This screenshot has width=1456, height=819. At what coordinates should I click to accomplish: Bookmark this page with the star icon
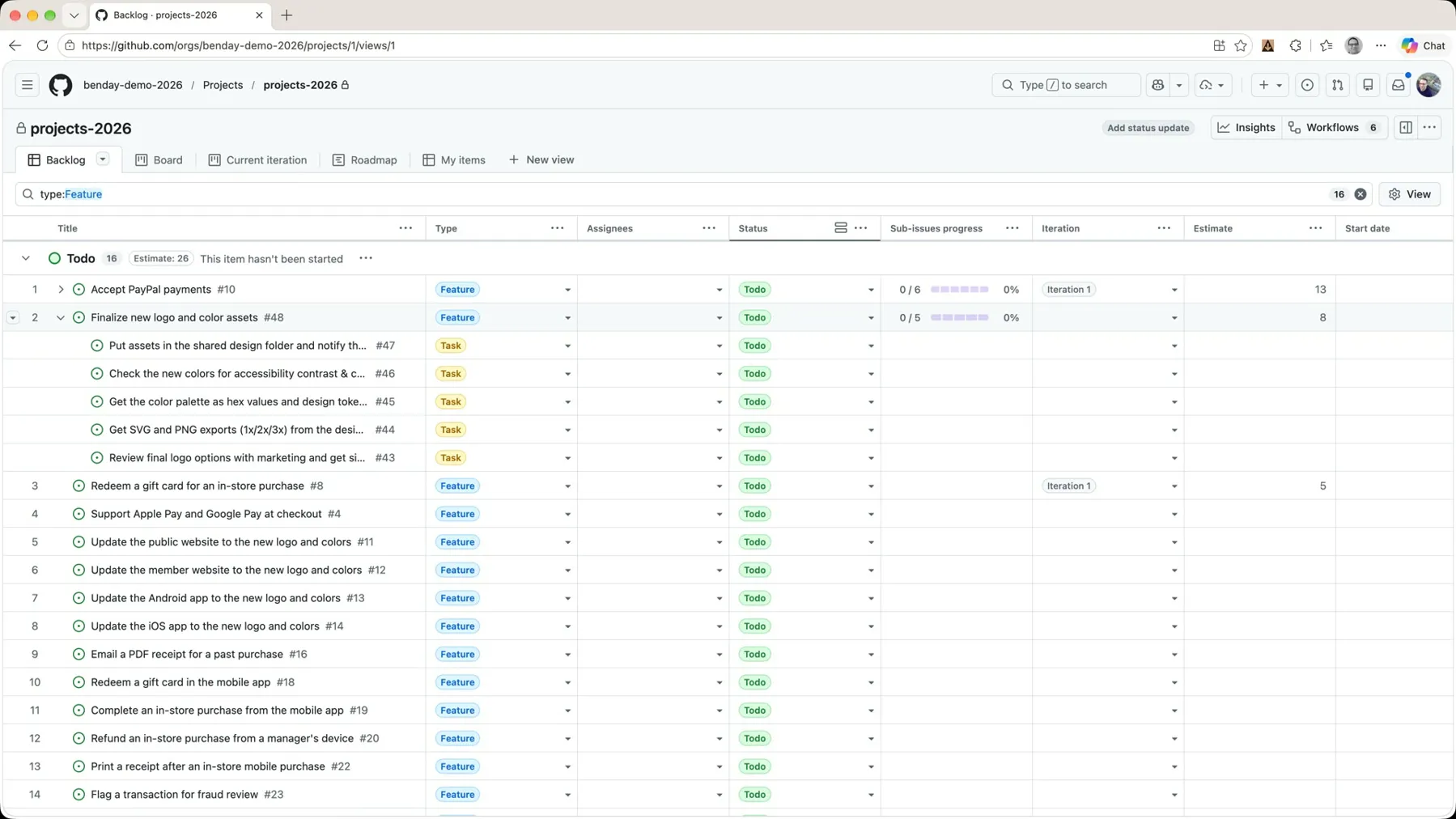pyautogui.click(x=1241, y=45)
